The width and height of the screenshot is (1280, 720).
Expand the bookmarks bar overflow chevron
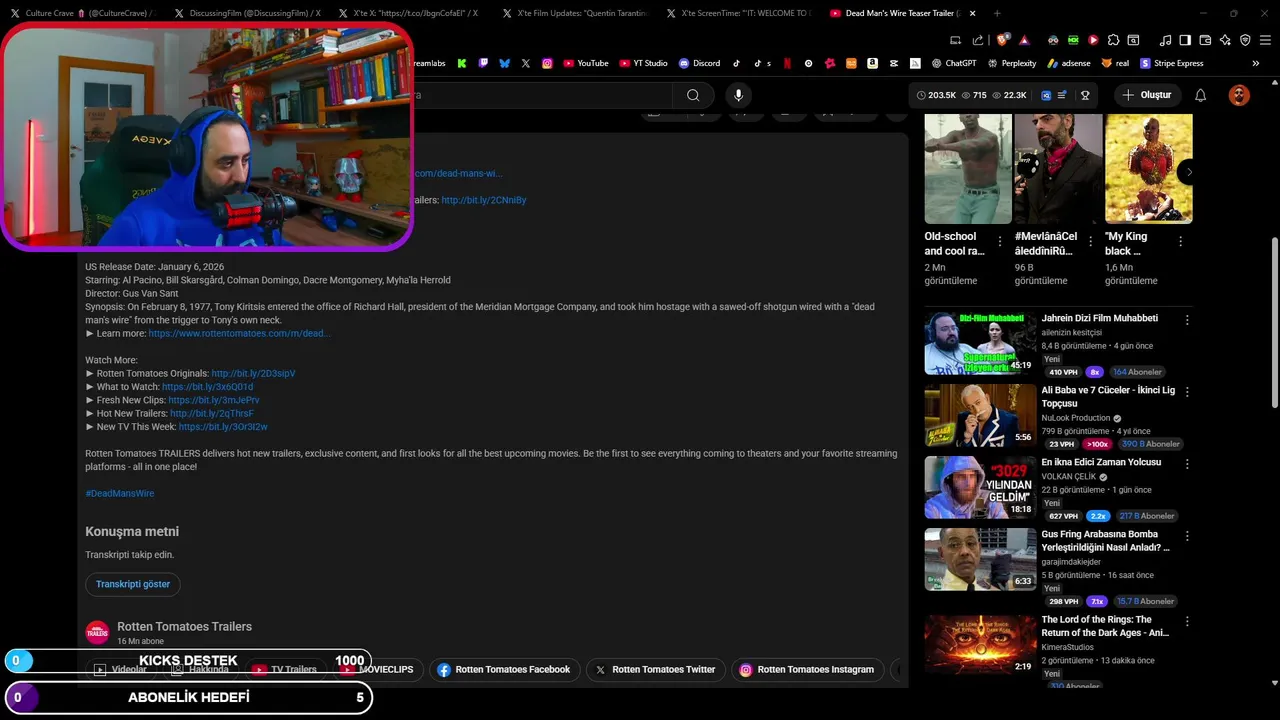click(1255, 63)
